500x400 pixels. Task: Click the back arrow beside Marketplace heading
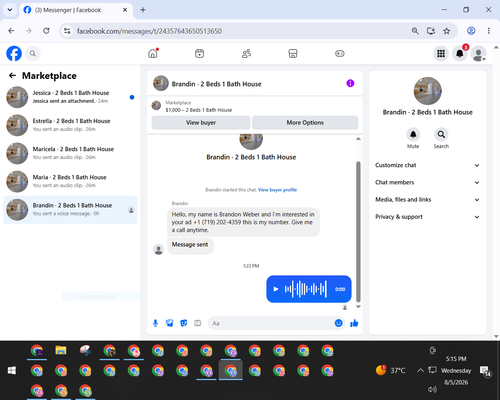(12, 76)
